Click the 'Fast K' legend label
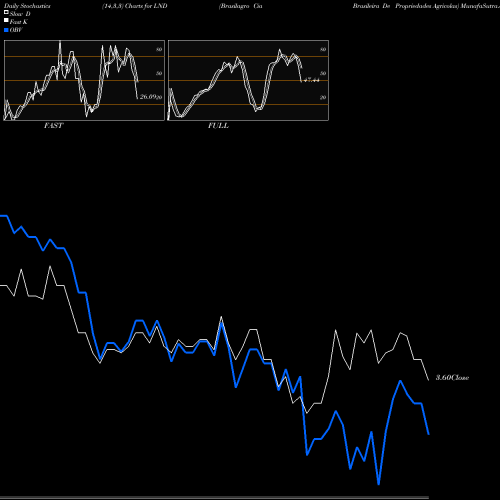 pos(19,22)
